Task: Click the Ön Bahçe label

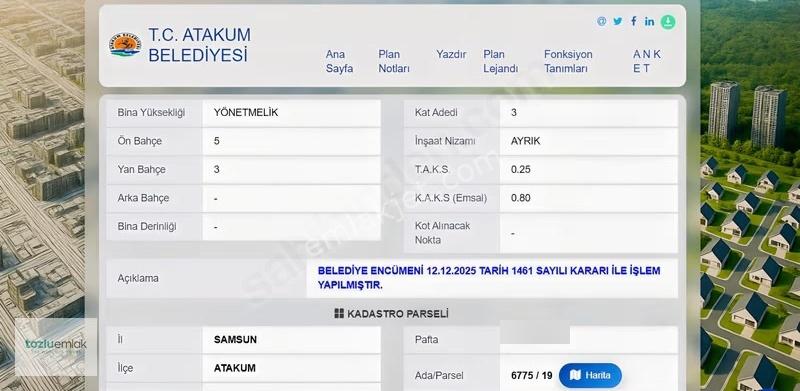Action: pos(139,141)
